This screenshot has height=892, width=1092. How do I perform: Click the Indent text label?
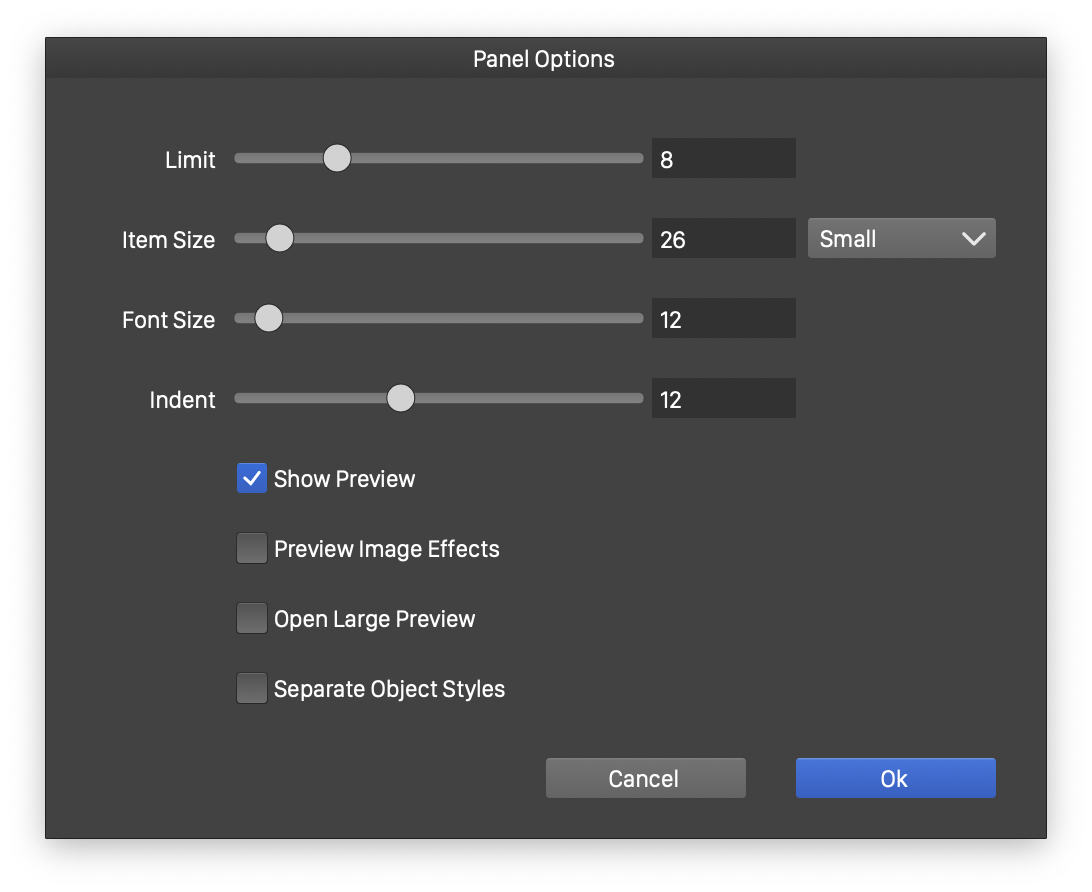click(x=182, y=400)
